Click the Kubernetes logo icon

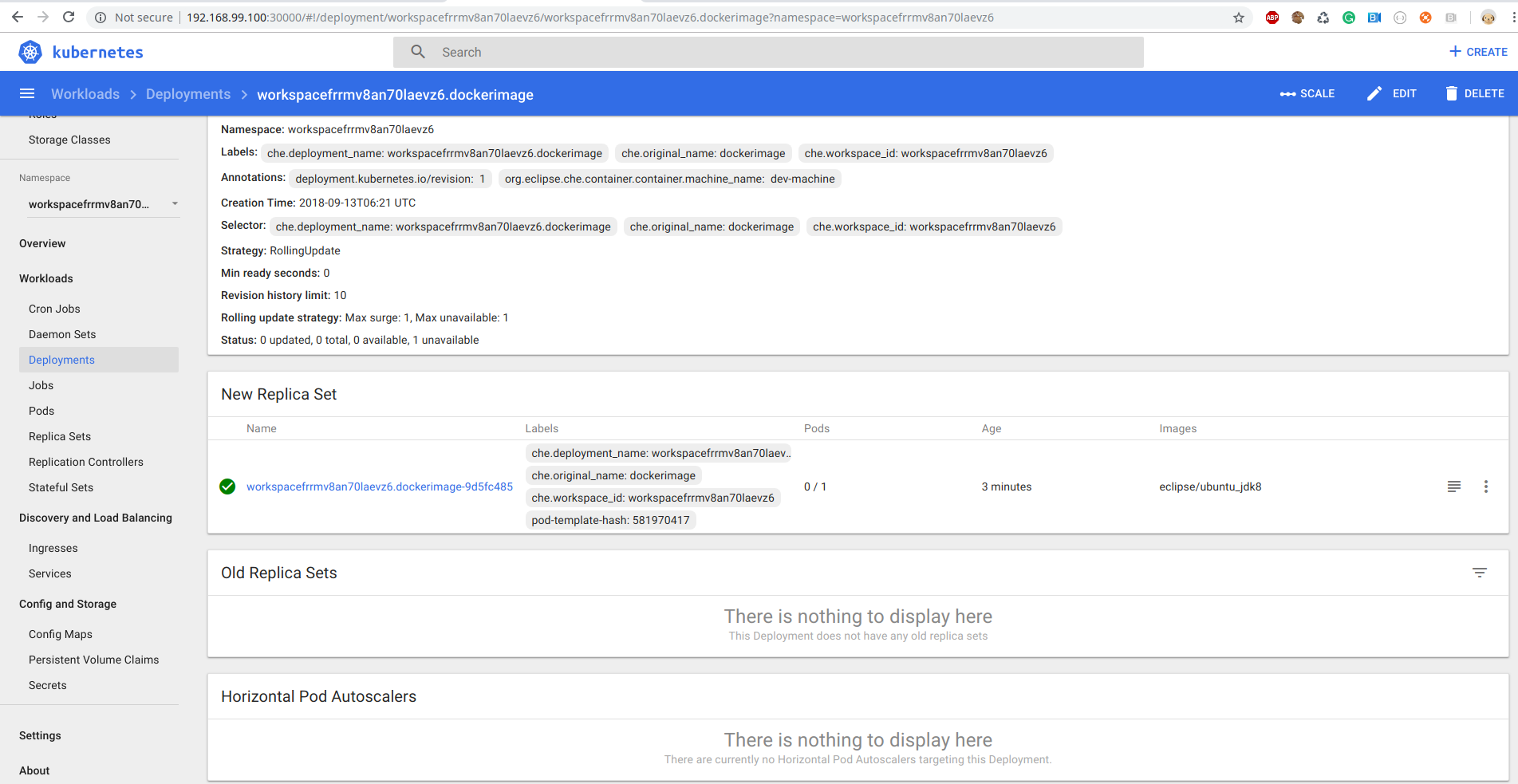30,52
